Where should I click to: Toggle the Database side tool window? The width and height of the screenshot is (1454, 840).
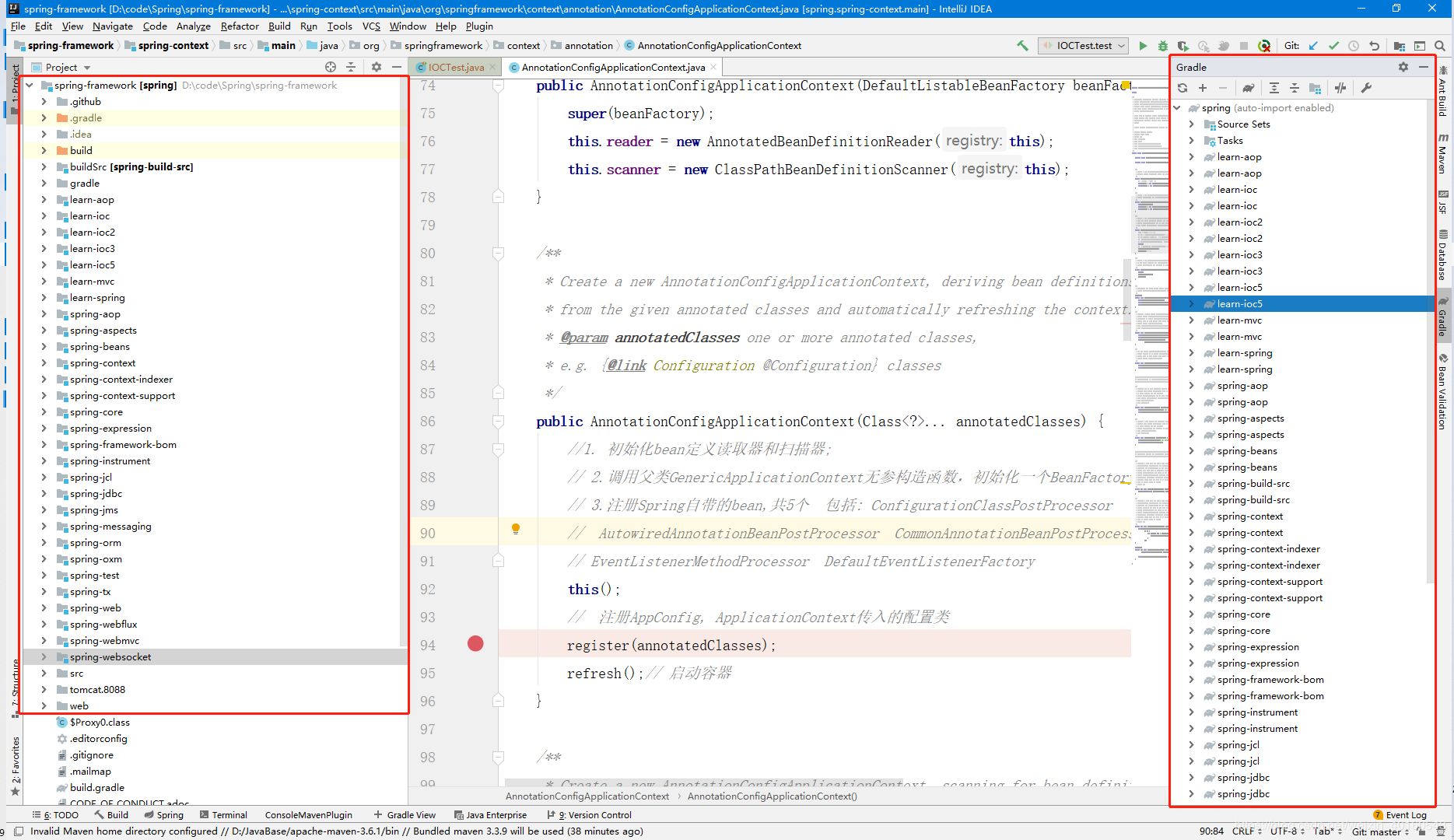coord(1443,255)
